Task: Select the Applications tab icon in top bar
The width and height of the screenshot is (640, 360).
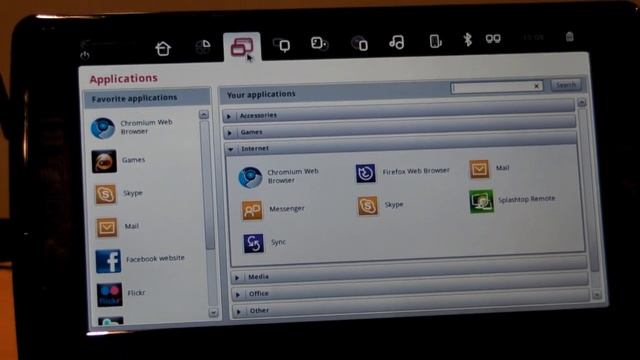Action: (242, 47)
